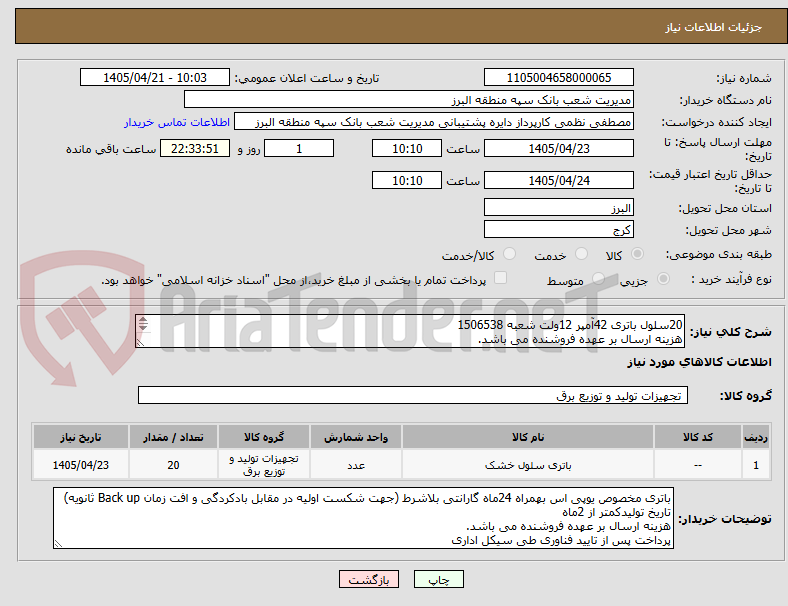This screenshot has height=606, width=788.
Task: Click the description box scroll arrows
Action: [143, 324]
